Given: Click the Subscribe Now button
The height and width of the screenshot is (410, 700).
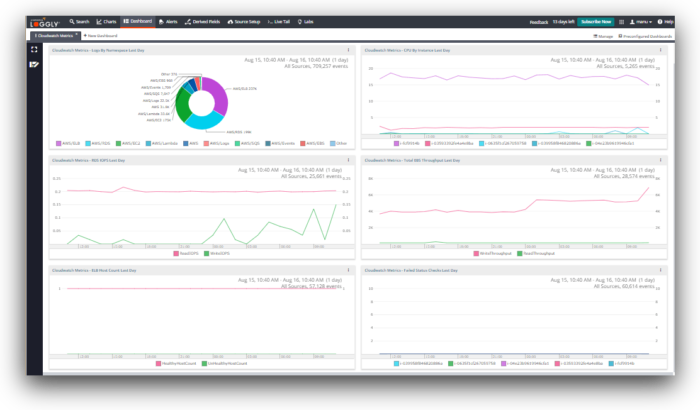Looking at the screenshot, I should click(597, 20).
